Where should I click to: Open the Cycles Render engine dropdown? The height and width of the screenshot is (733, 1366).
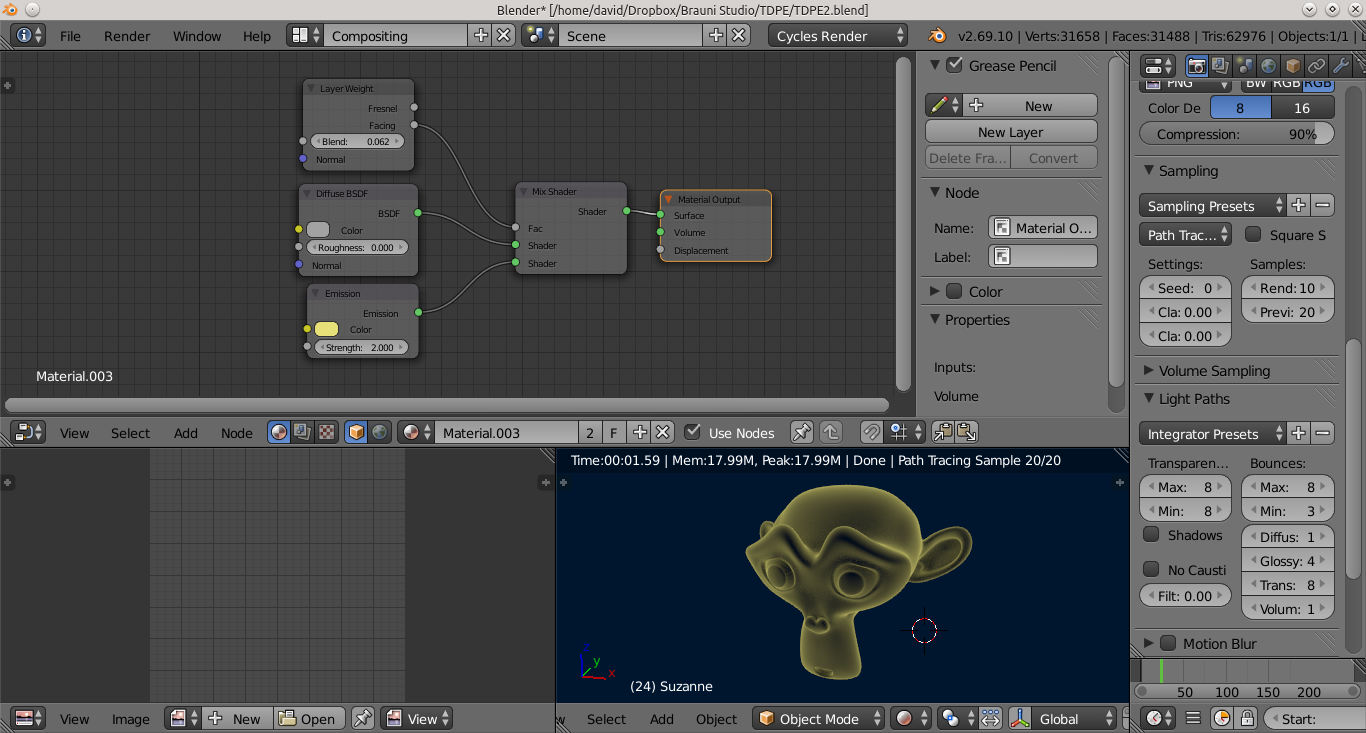(x=838, y=35)
